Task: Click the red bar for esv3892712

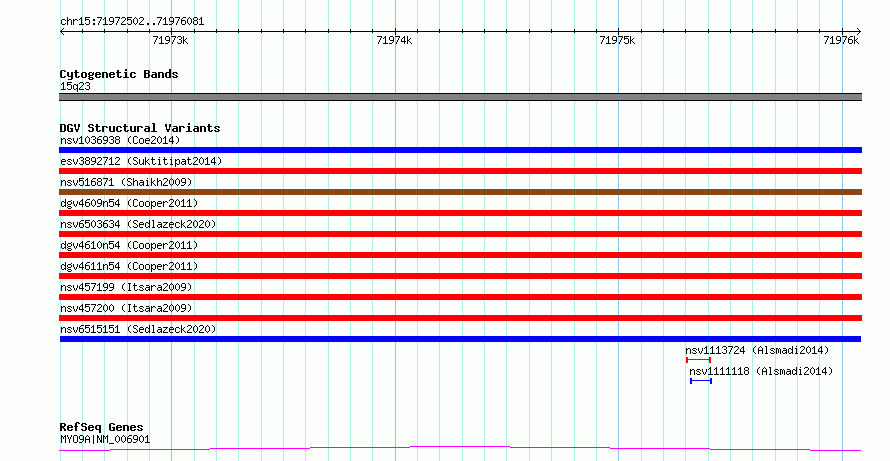Action: 460,171
